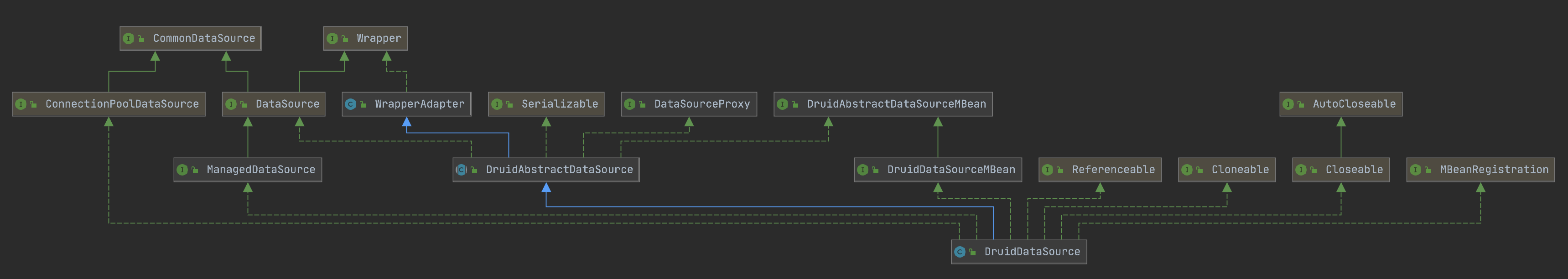This screenshot has width=1568, height=279.
Task: Click the CommonDataSource name label
Action: click(204, 38)
